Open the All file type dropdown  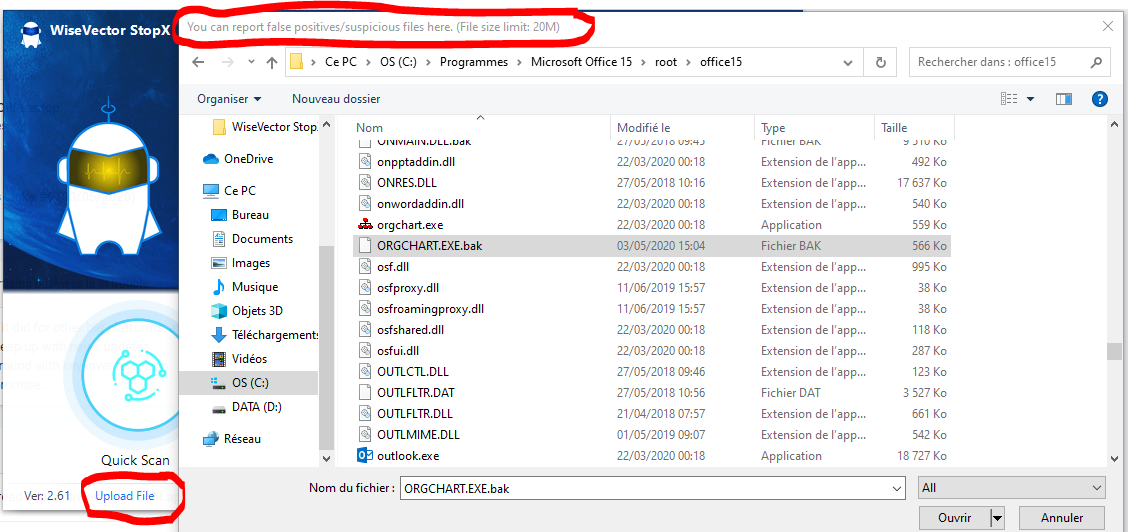(x=1011, y=488)
